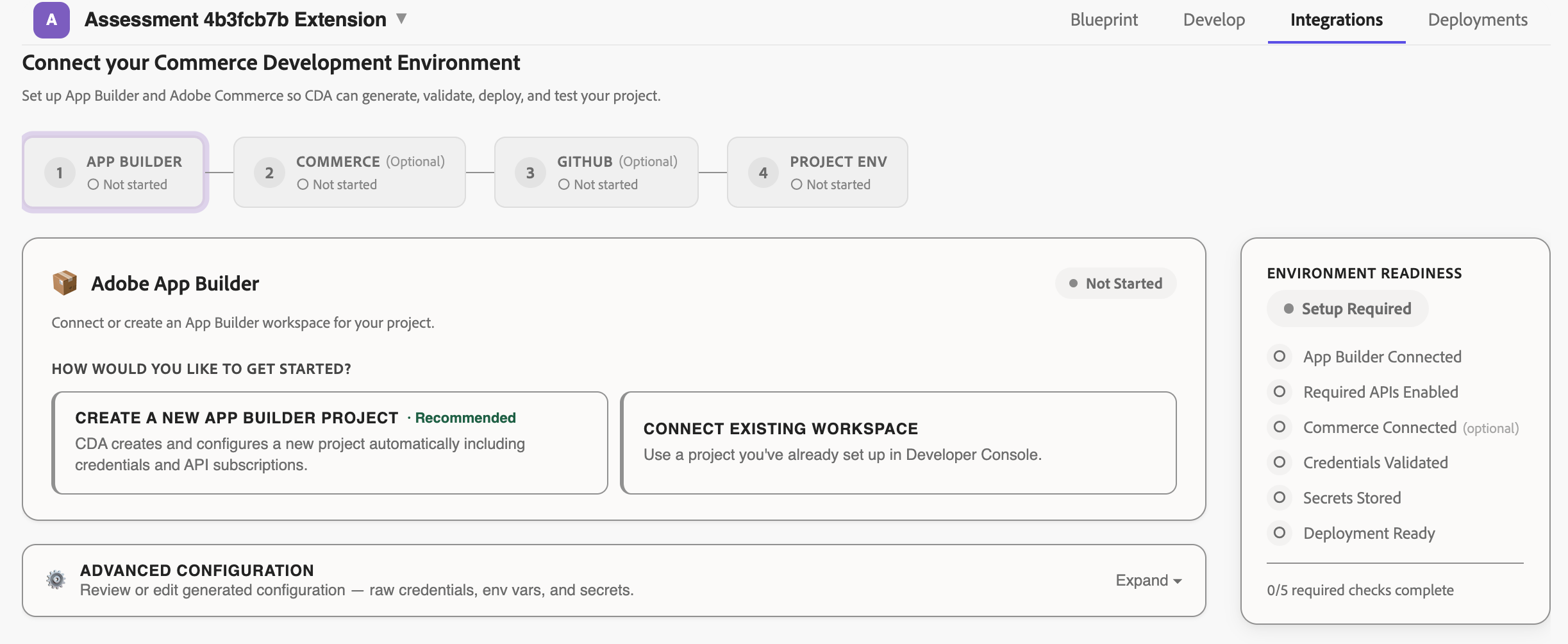Choose Create a New App Builder Project
The width and height of the screenshot is (1568, 644).
(329, 443)
